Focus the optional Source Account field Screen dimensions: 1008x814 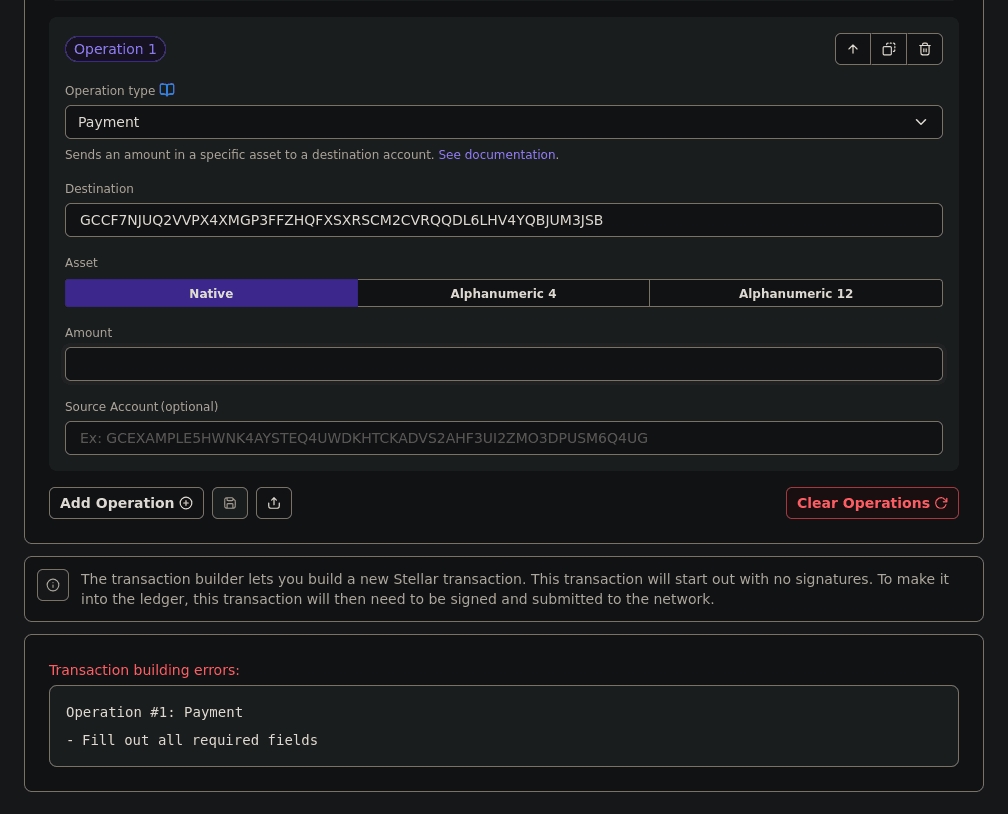coord(504,438)
